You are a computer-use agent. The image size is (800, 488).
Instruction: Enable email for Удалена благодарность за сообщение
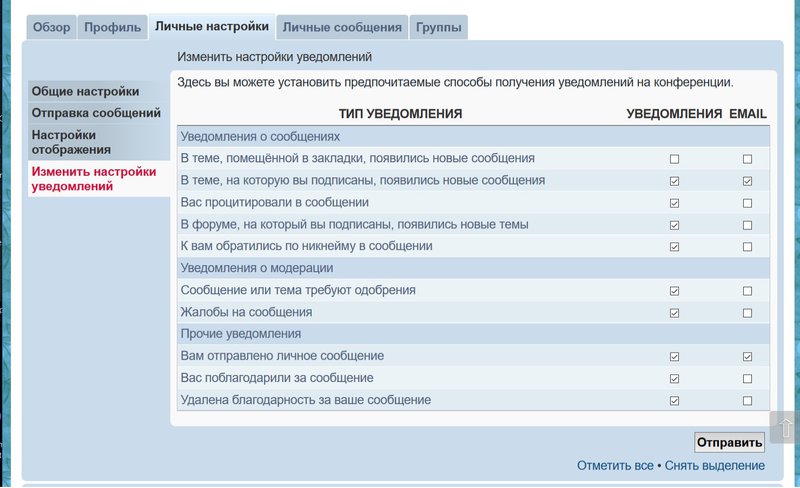tap(747, 401)
